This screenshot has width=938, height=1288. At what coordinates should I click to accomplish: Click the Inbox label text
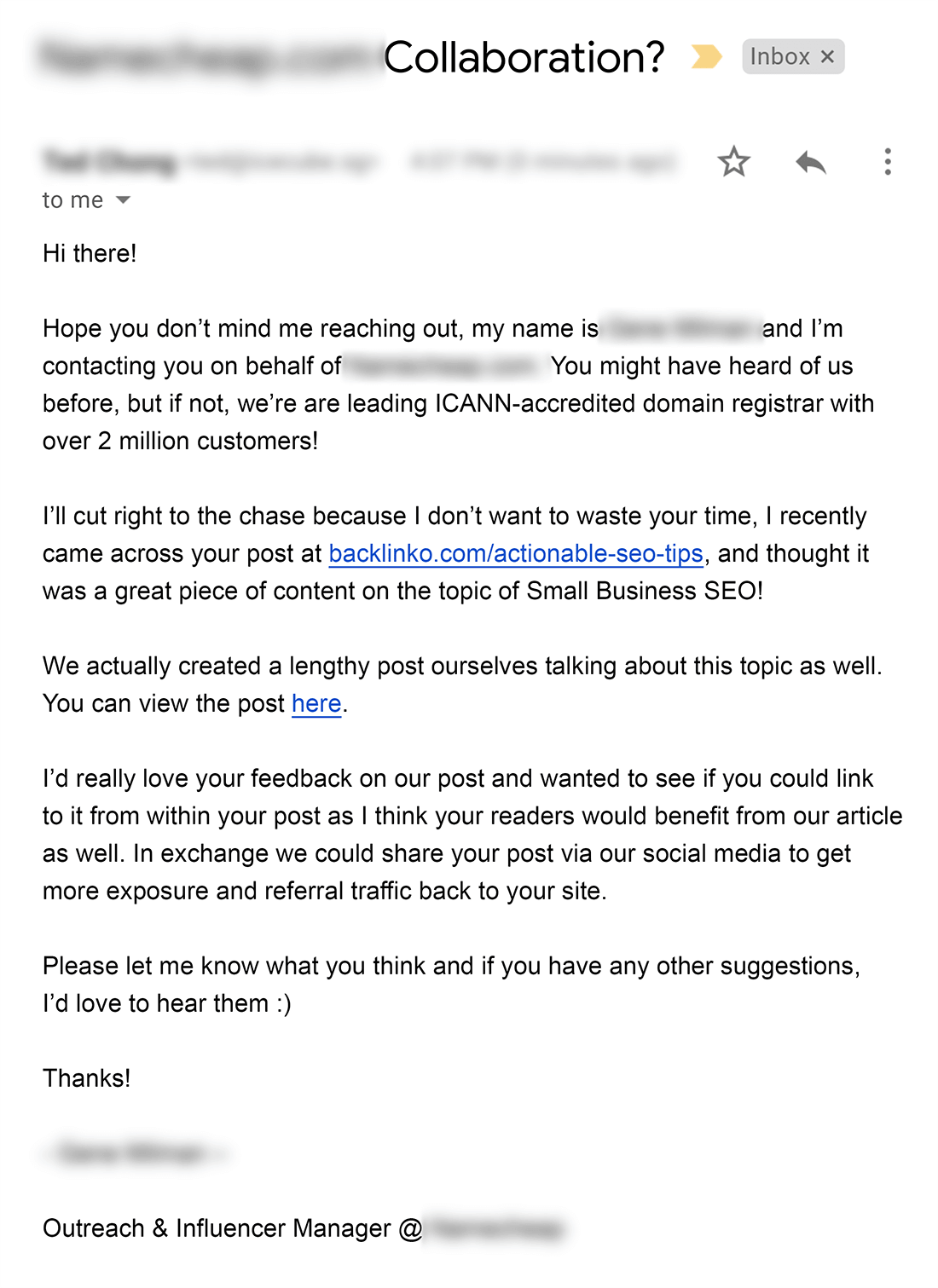click(x=780, y=57)
